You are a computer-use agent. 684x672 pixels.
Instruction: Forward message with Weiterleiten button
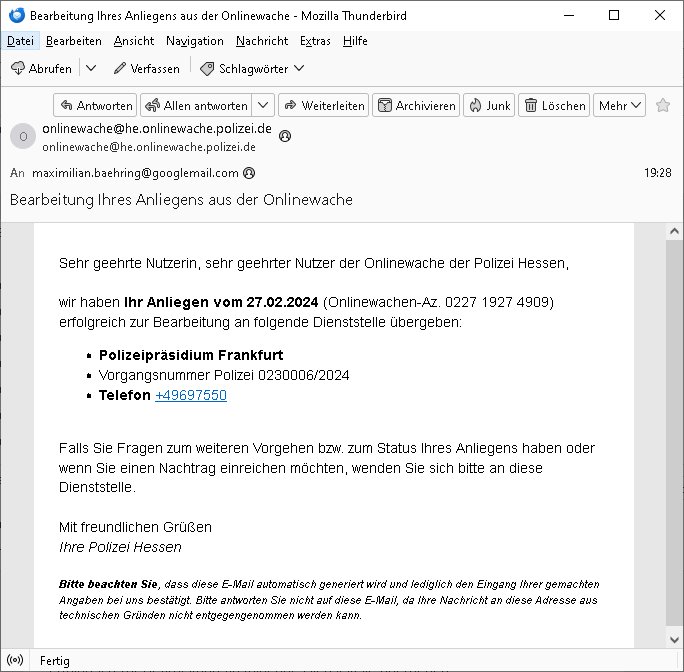pyautogui.click(x=323, y=105)
